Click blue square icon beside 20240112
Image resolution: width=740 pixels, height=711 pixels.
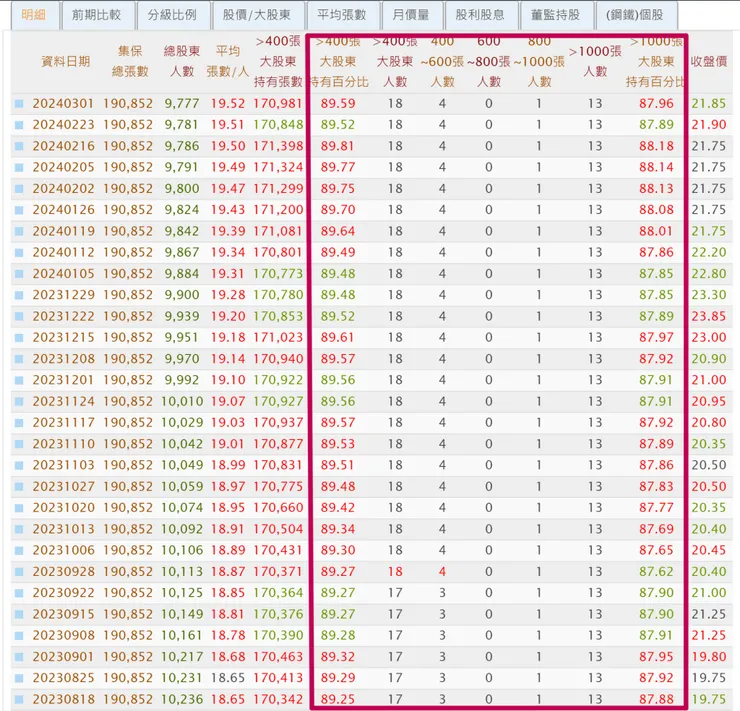(x=19, y=252)
